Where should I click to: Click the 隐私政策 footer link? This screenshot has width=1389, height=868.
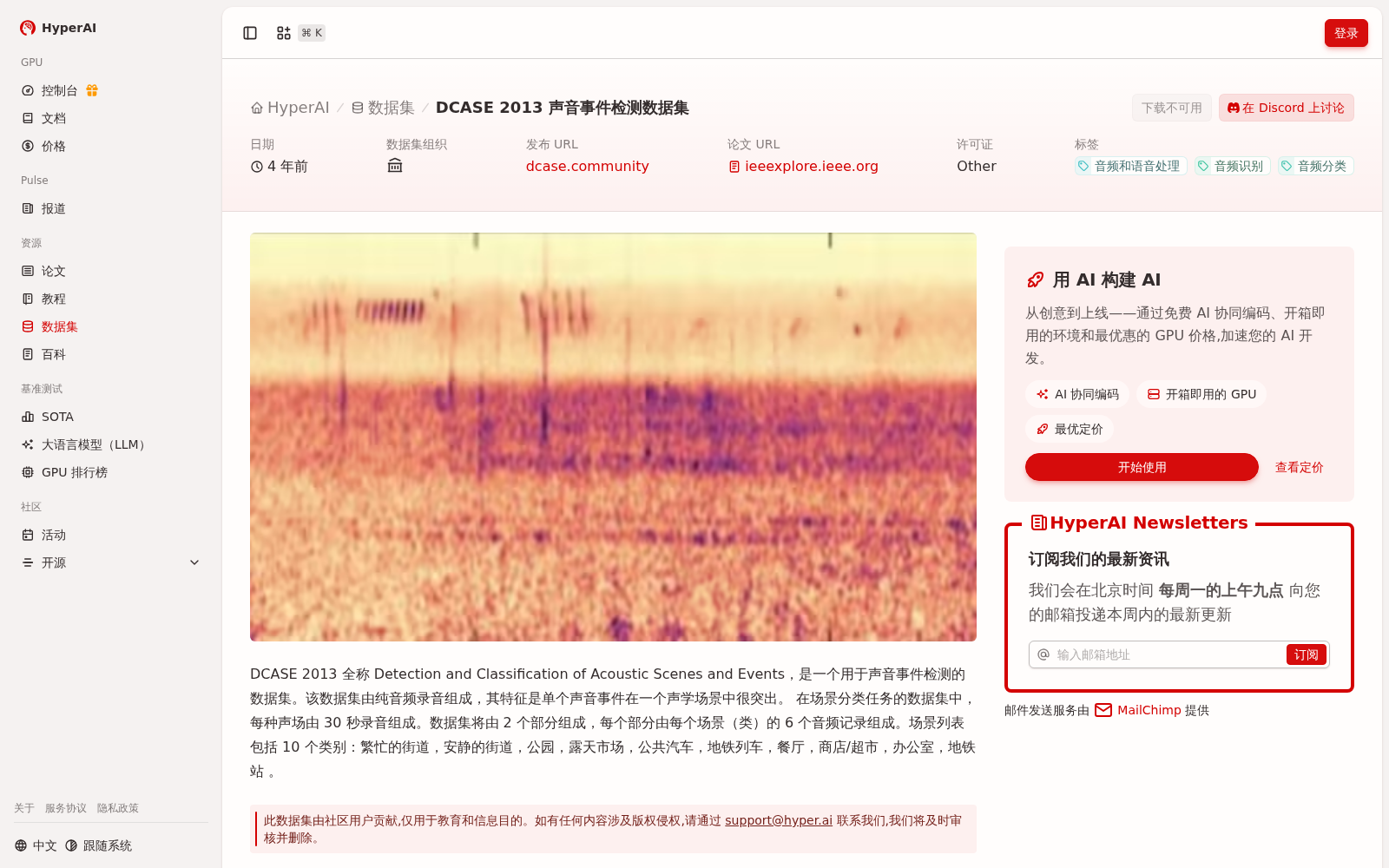[x=118, y=808]
